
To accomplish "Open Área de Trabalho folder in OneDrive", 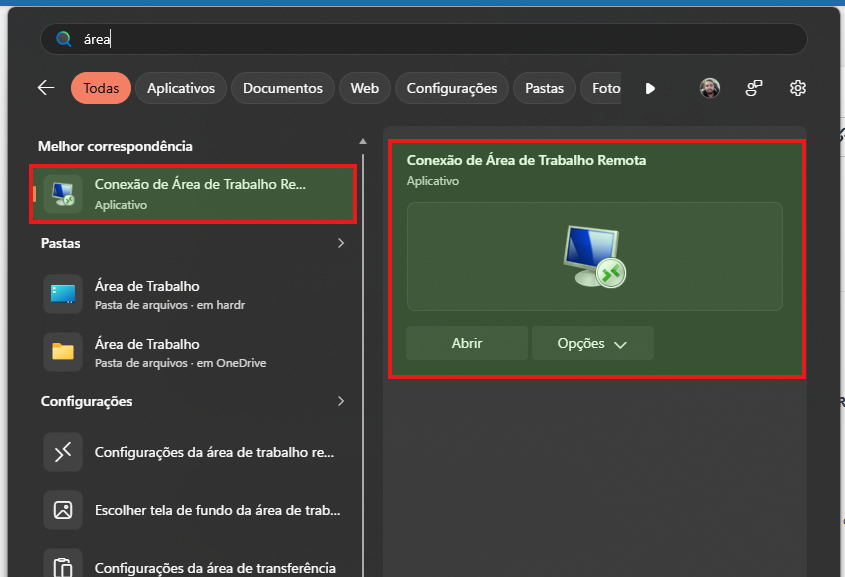I will tap(194, 352).
